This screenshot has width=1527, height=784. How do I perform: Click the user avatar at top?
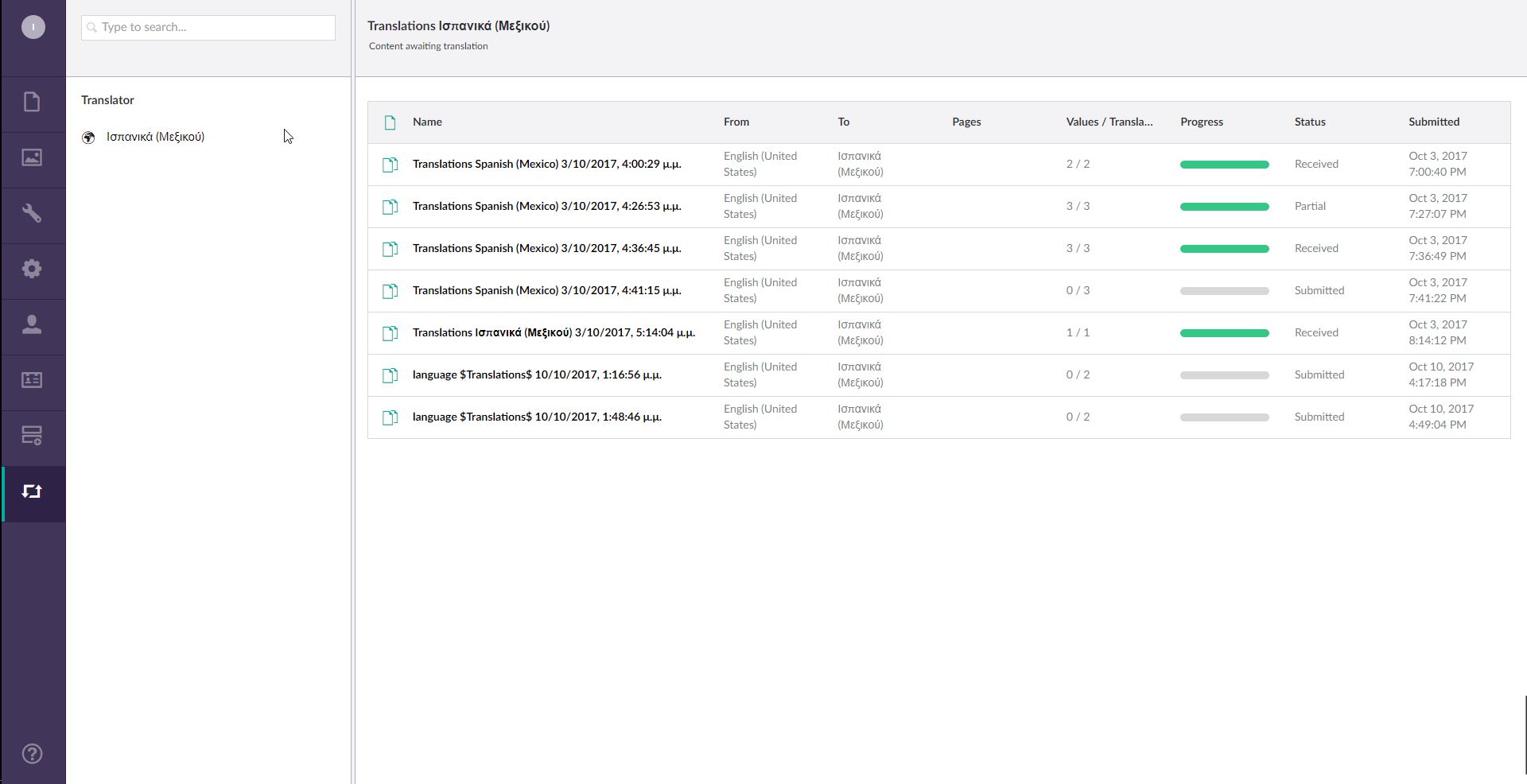(x=33, y=27)
